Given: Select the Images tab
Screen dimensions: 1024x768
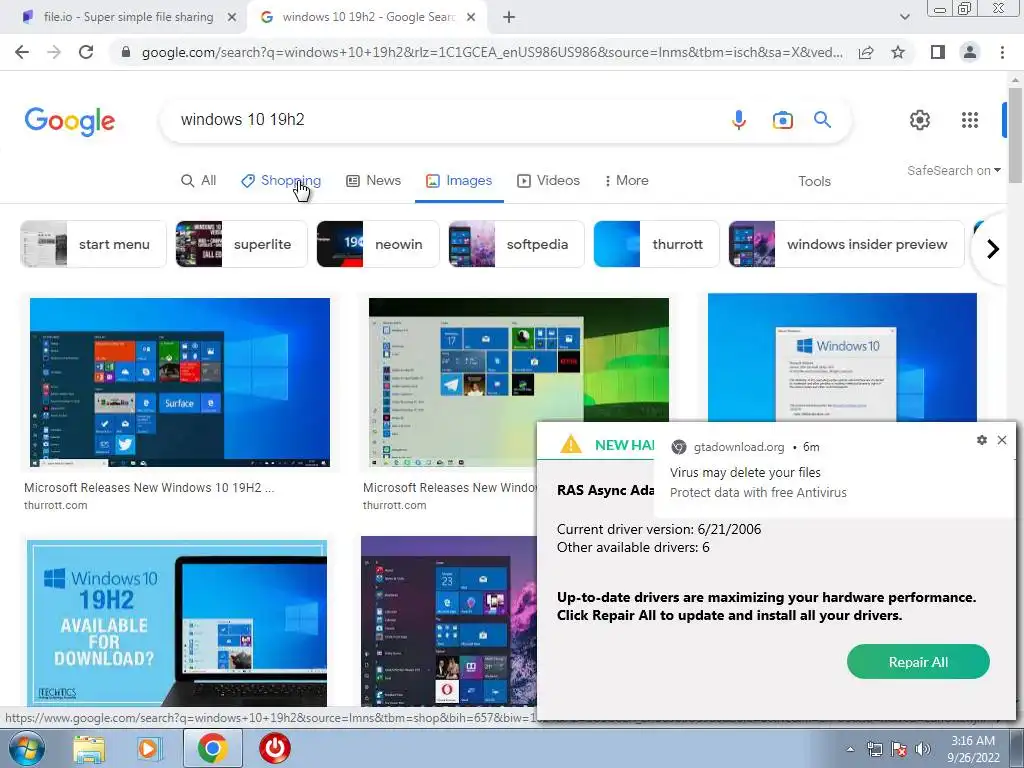Looking at the screenshot, I should (459, 180).
